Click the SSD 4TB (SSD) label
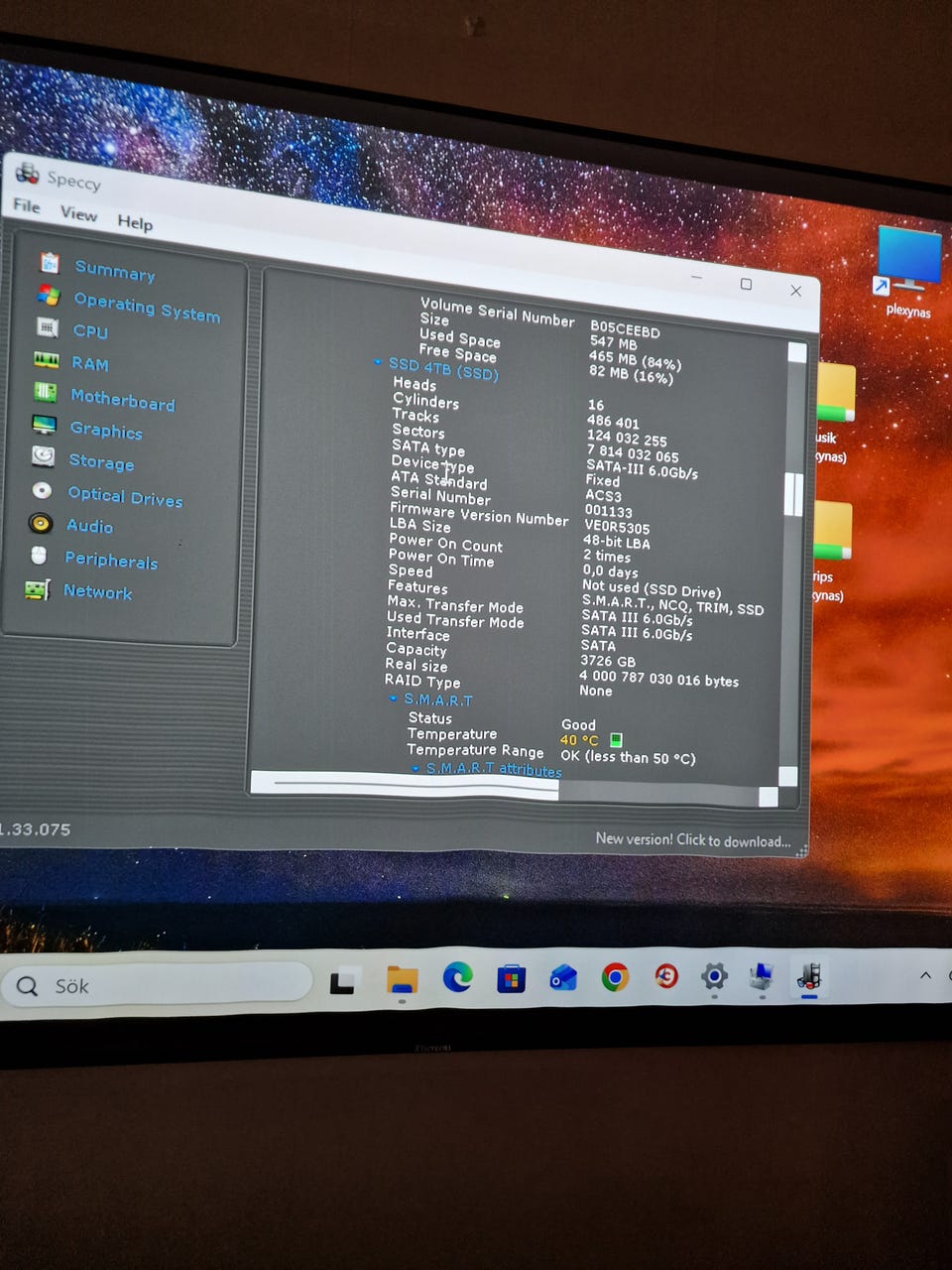952x1270 pixels. tap(443, 368)
